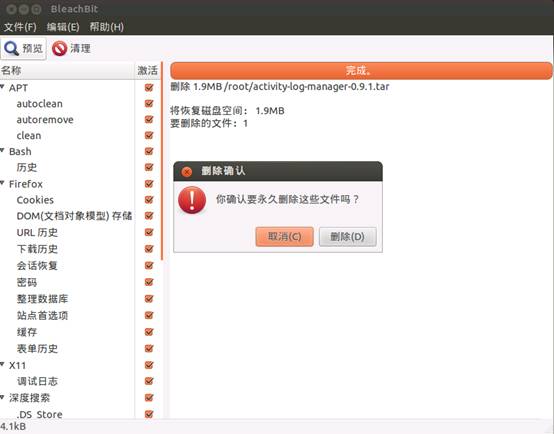Click the 要删除的文件: 1 line
The width and height of the screenshot is (554, 434).
coord(209,123)
